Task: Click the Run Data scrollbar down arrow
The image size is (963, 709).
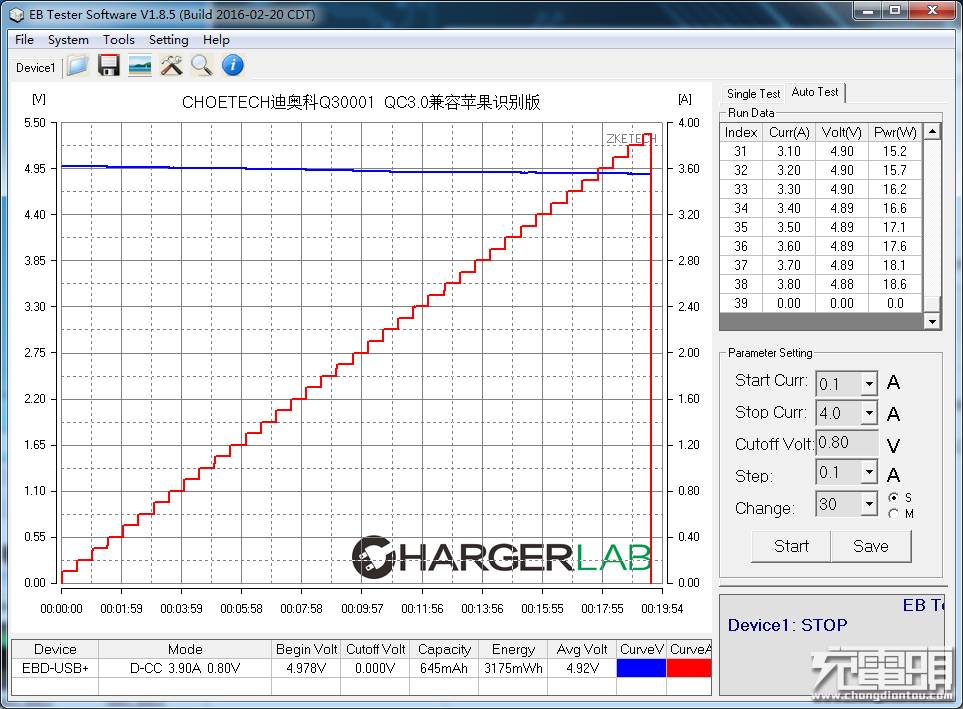Action: coord(932,321)
